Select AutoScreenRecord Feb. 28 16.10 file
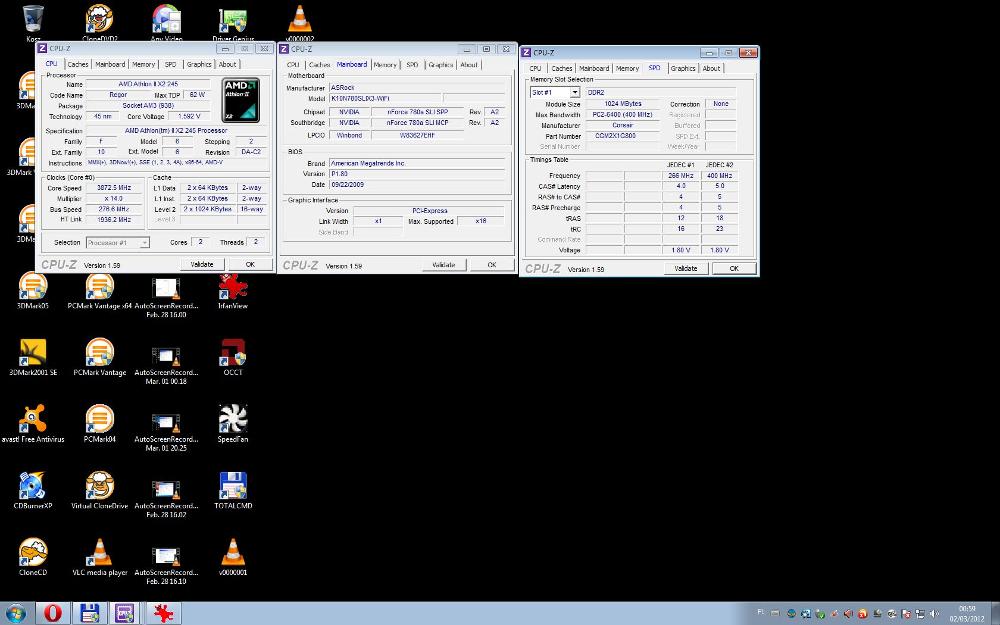1000x625 pixels. (x=166, y=563)
